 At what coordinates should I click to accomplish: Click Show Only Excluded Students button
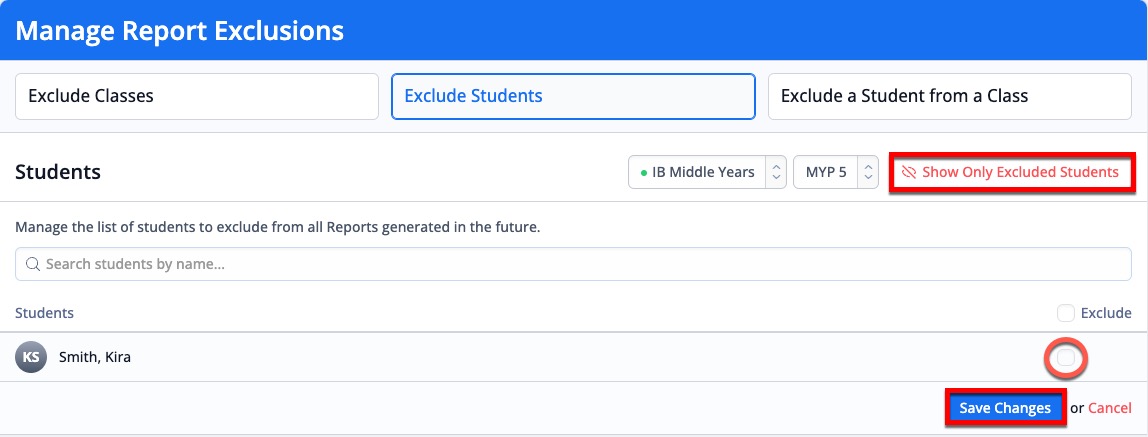pyautogui.click(x=1013, y=173)
